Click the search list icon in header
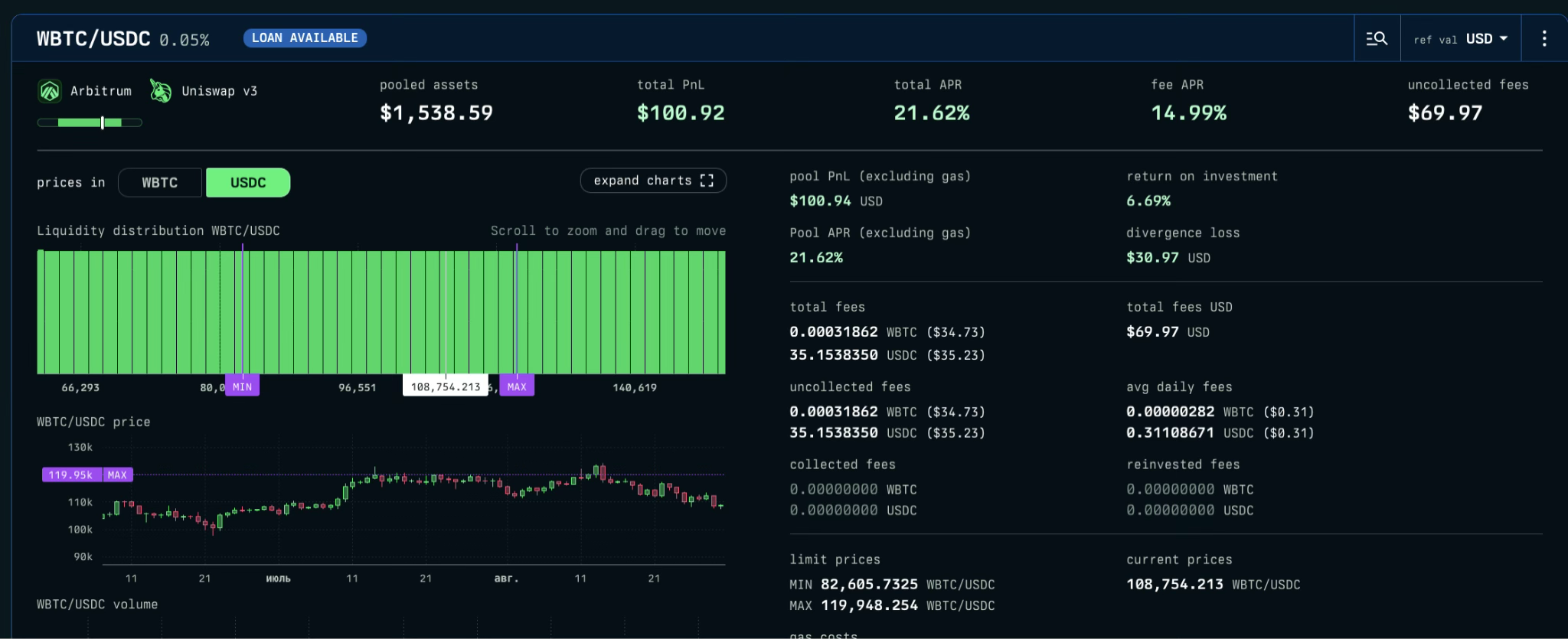This screenshot has width=1568, height=639. [x=1377, y=38]
